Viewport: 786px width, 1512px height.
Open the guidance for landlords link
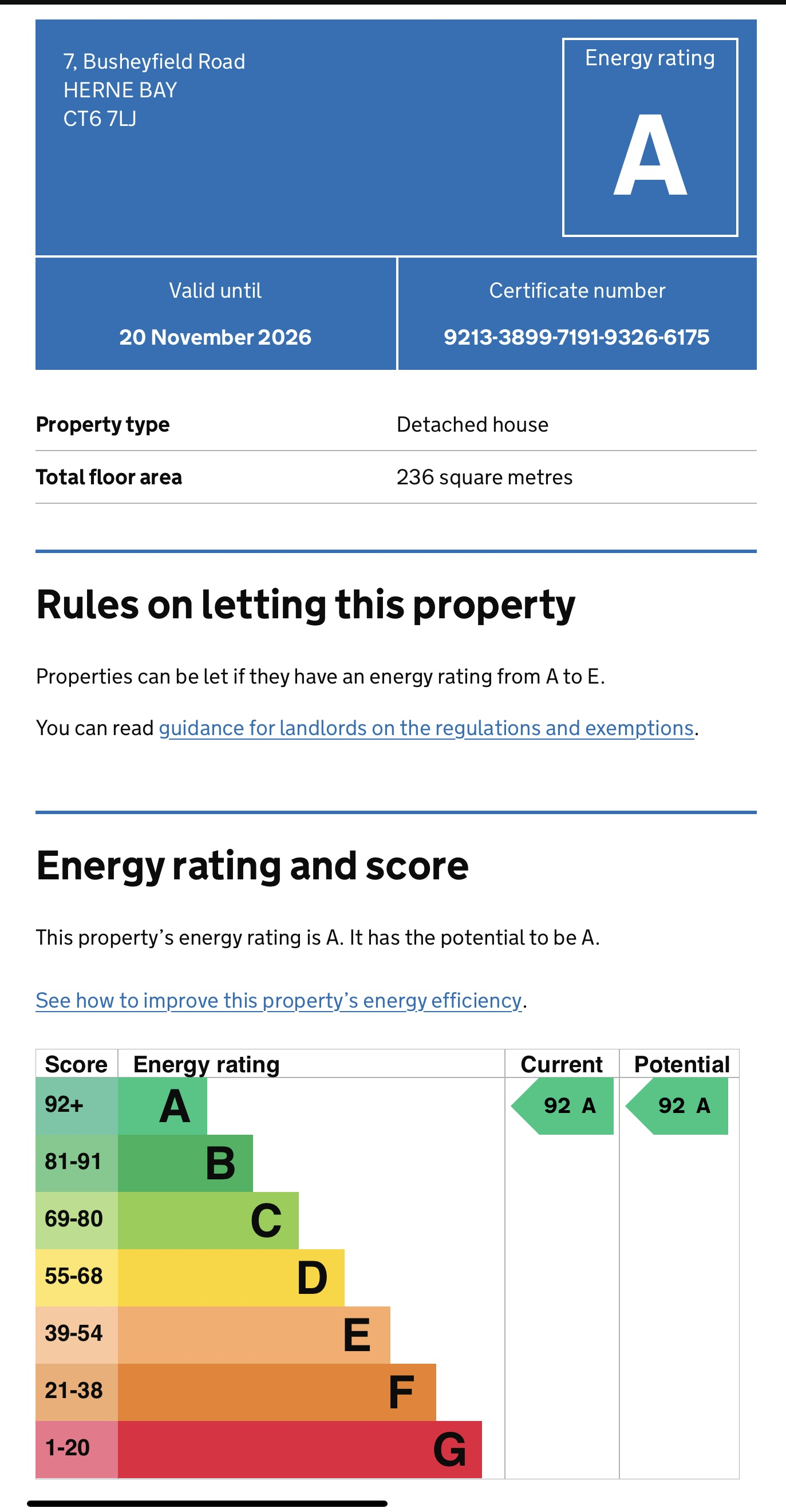pos(426,728)
